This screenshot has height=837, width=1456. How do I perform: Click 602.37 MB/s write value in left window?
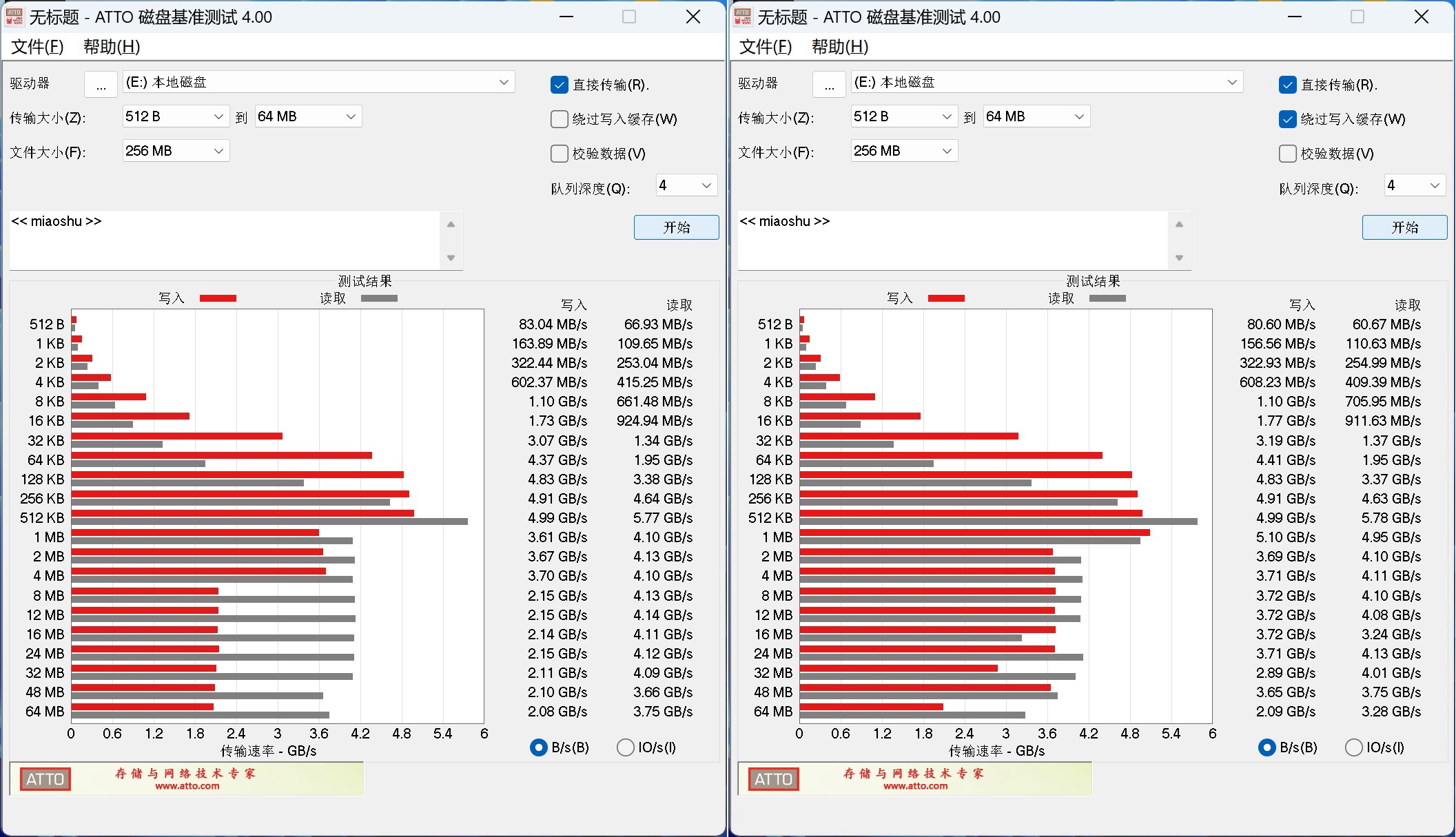549,382
